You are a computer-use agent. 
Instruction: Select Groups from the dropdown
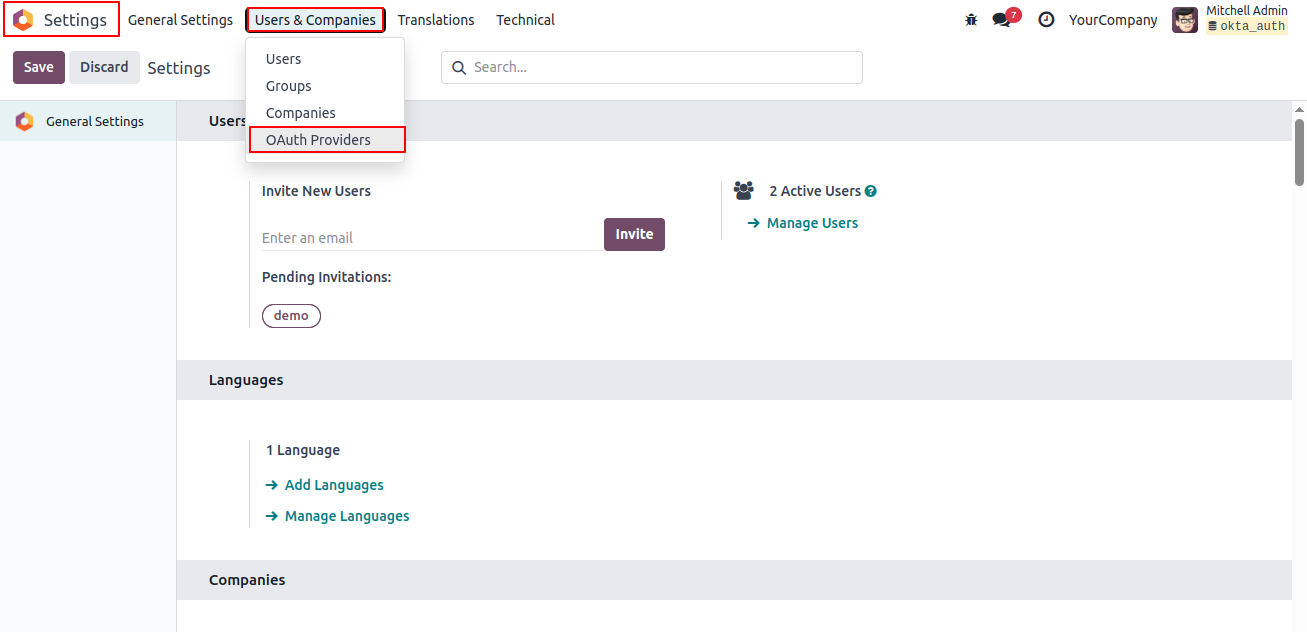tap(325, 86)
